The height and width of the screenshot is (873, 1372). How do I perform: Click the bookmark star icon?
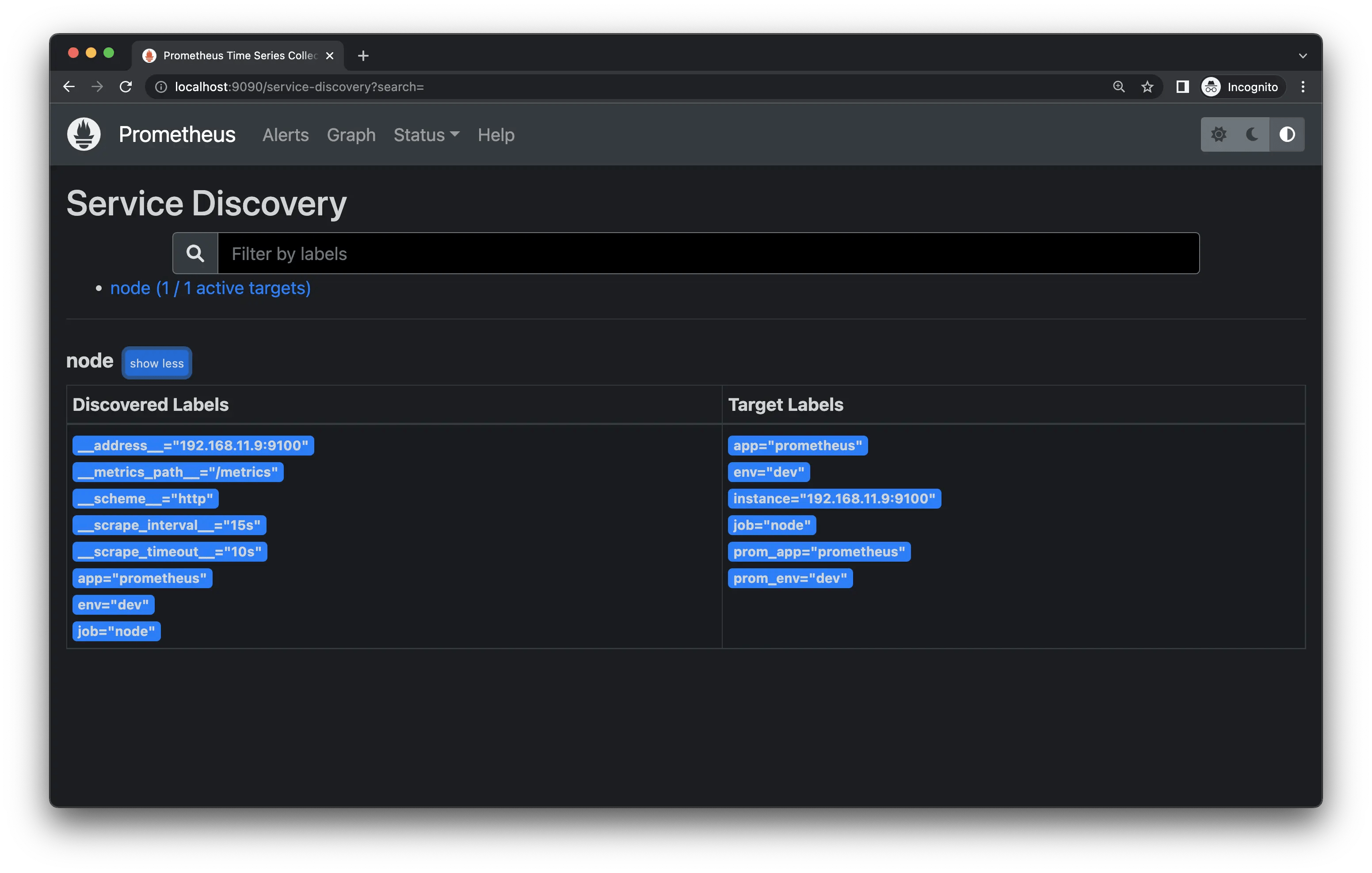[x=1147, y=87]
